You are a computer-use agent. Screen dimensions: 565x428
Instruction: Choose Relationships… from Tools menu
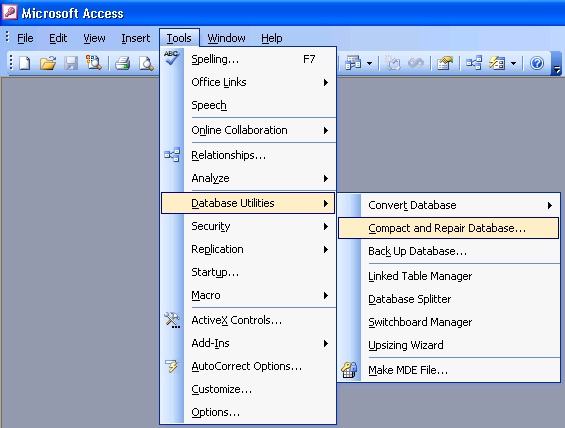pyautogui.click(x=248, y=155)
